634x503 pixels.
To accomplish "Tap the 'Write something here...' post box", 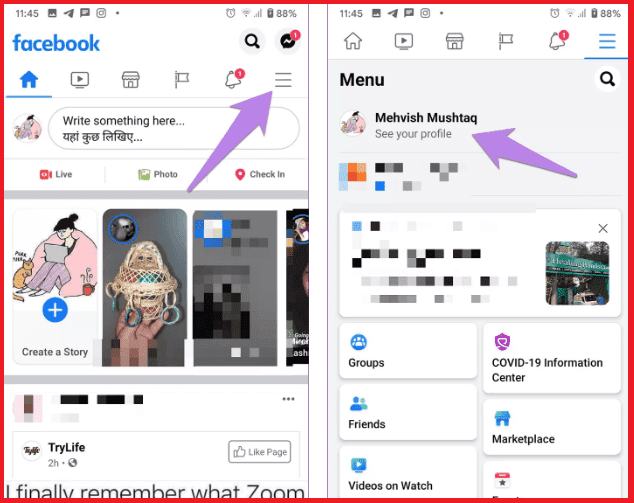I will (x=174, y=129).
